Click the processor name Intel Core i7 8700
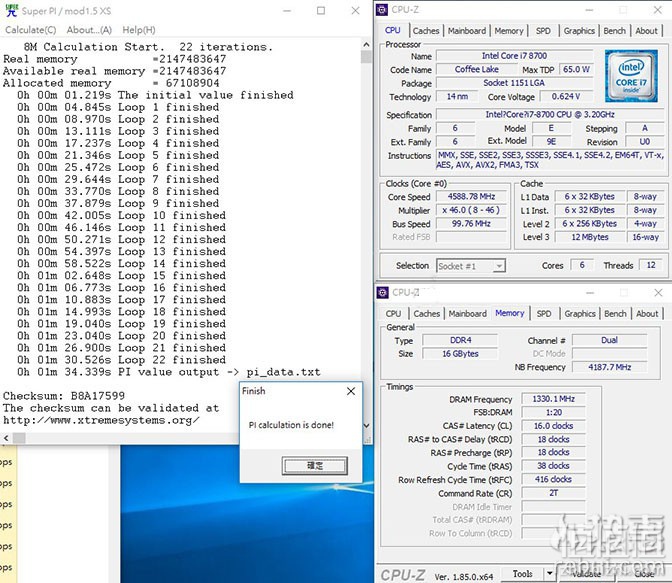The height and width of the screenshot is (583, 672). point(514,56)
